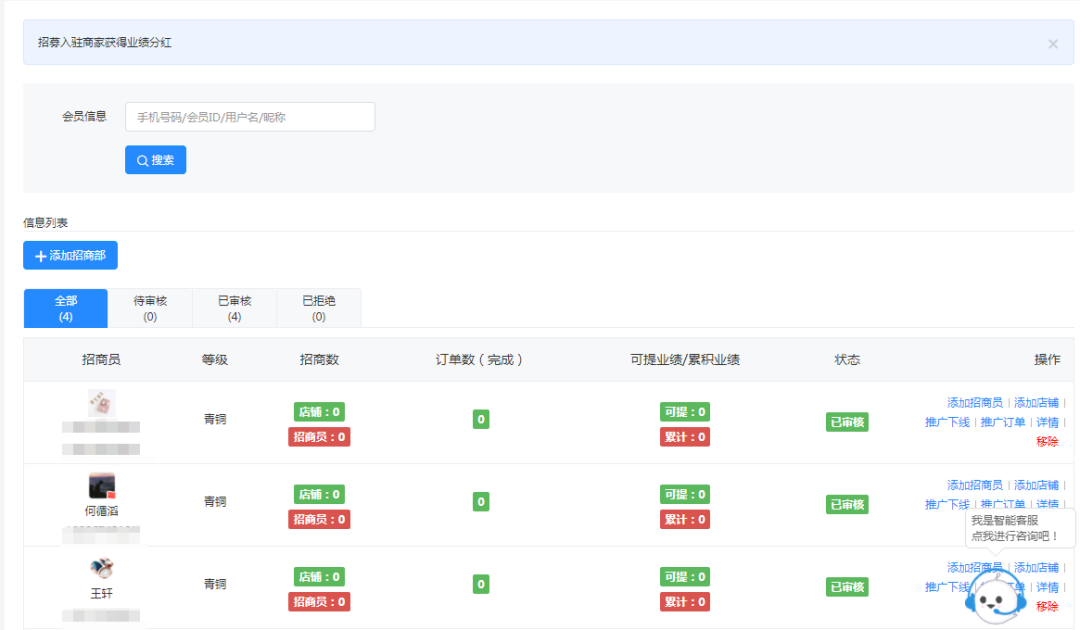This screenshot has width=1080, height=630.
Task: Switch to the 待审核 (0) tab
Action: coord(150,308)
